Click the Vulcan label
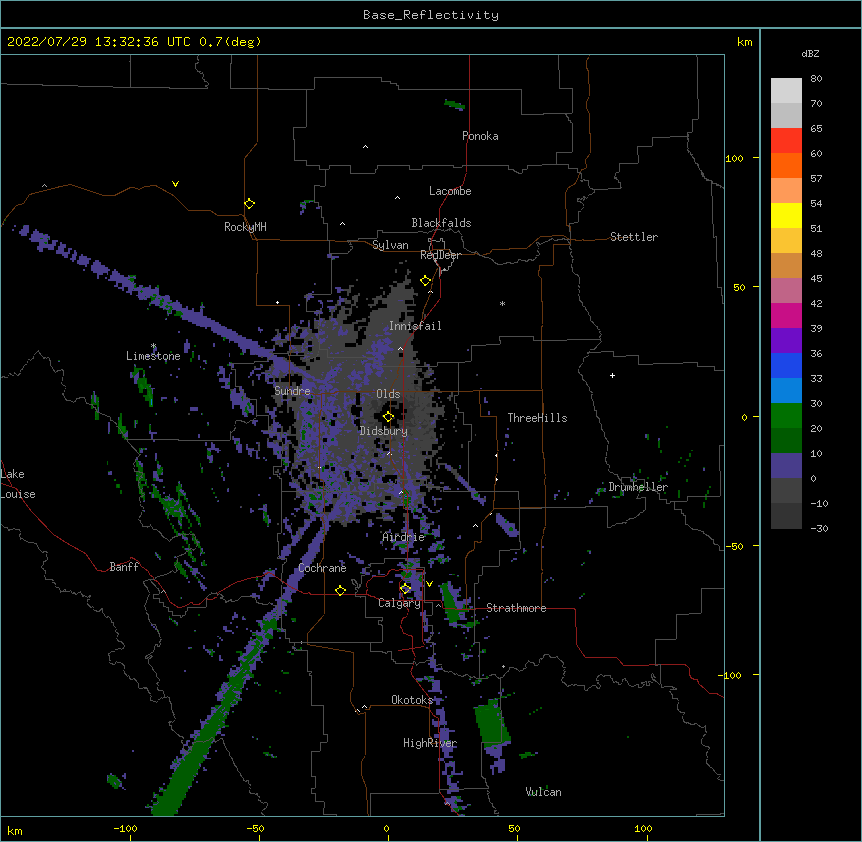The image size is (862, 842). point(543,792)
